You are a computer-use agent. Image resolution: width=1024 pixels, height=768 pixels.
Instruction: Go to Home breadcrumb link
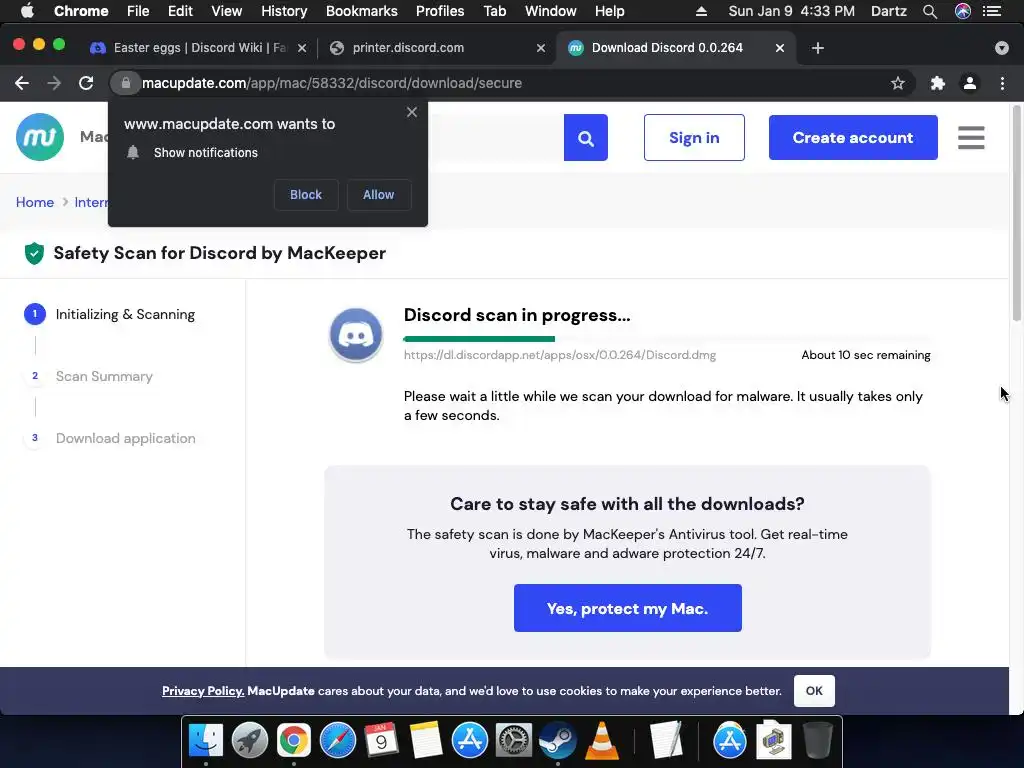point(35,202)
